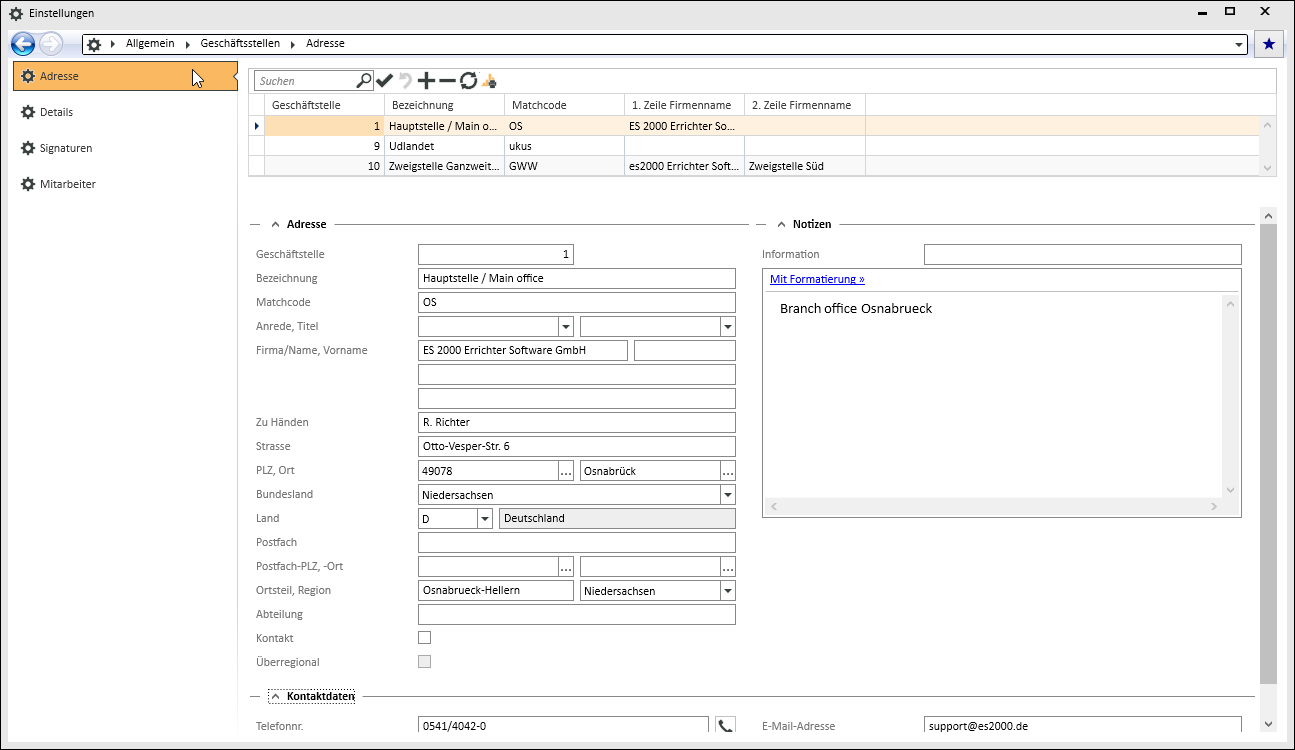Click the Zu Händen input field
Image resolution: width=1295 pixels, height=750 pixels.
coord(576,422)
